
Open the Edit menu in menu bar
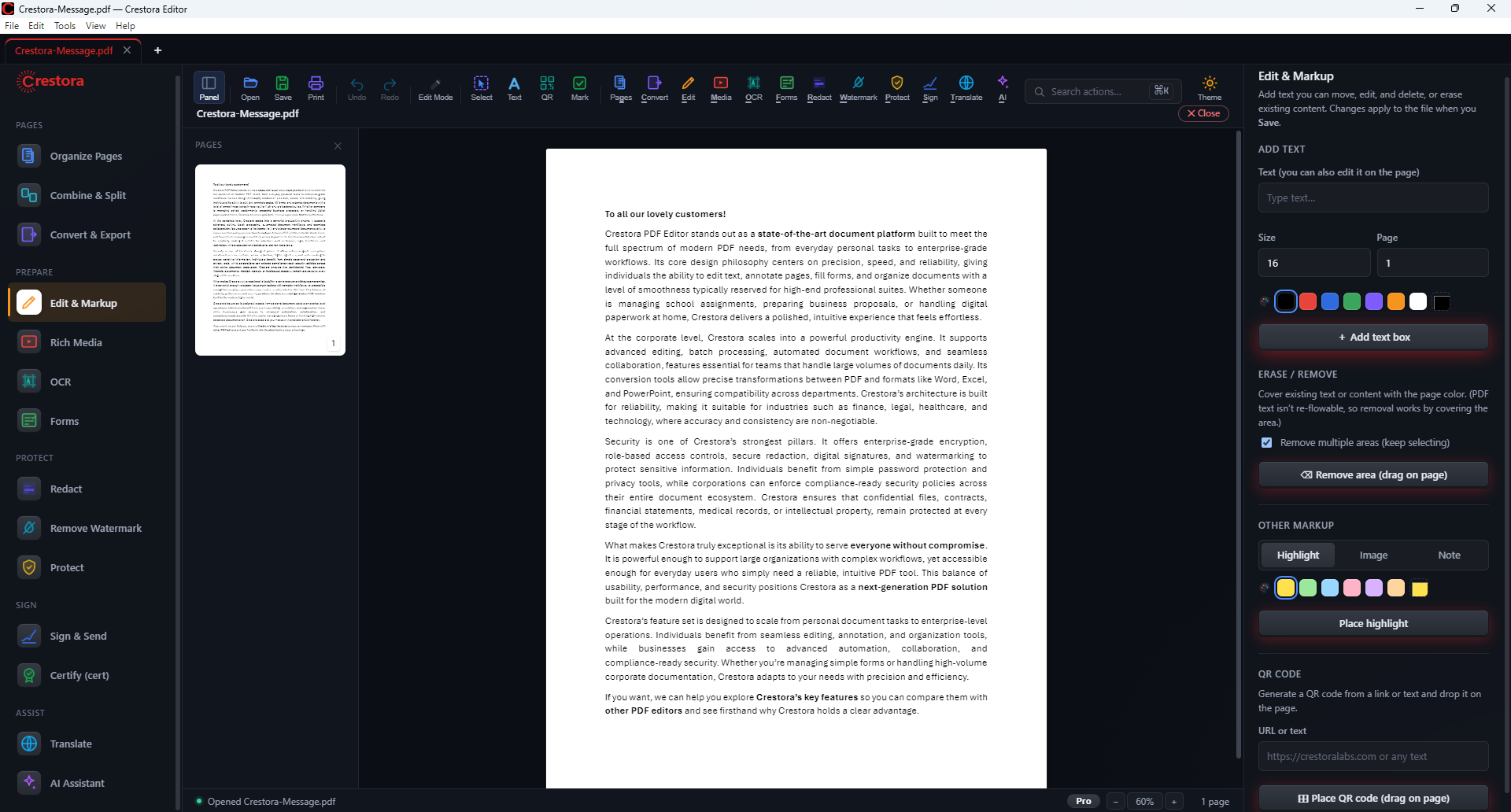click(x=36, y=26)
